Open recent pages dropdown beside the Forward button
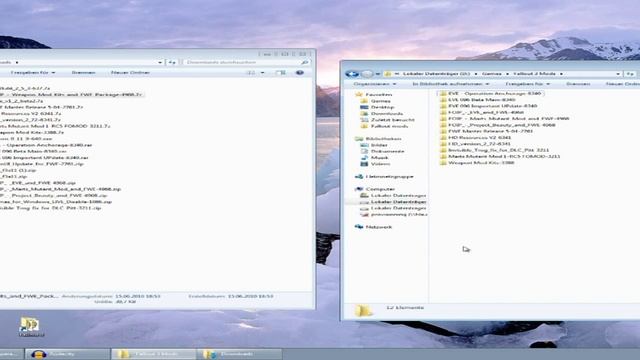The height and width of the screenshot is (360, 640). pos(378,74)
